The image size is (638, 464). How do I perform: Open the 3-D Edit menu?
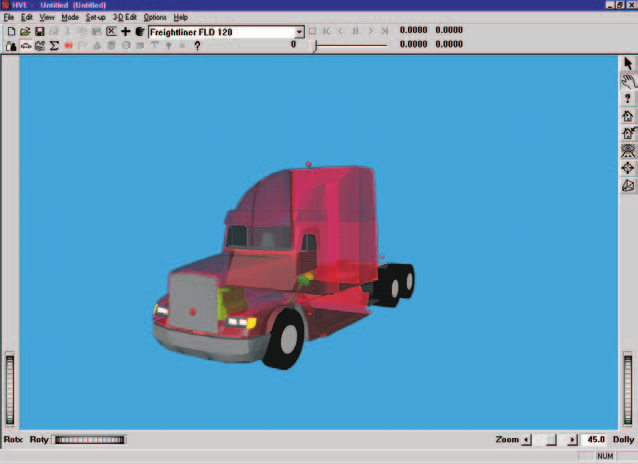[125, 17]
